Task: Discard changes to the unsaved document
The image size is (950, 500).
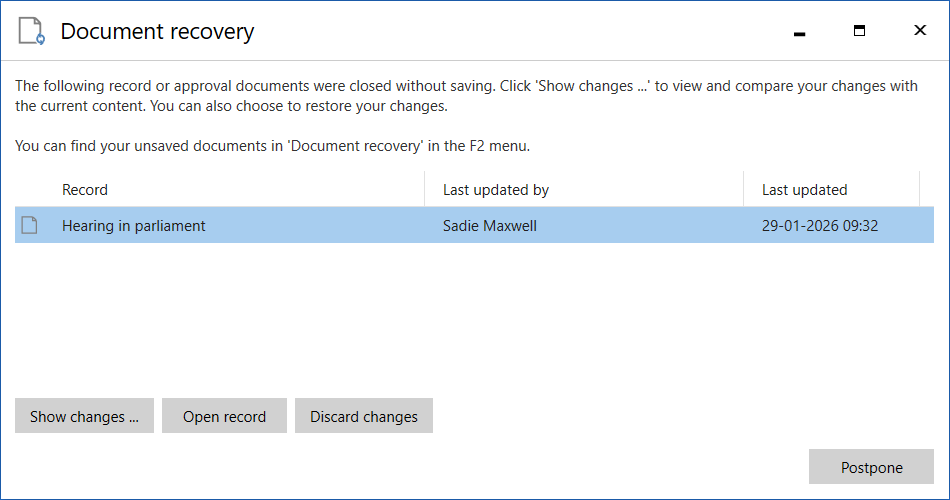Action: 364,416
